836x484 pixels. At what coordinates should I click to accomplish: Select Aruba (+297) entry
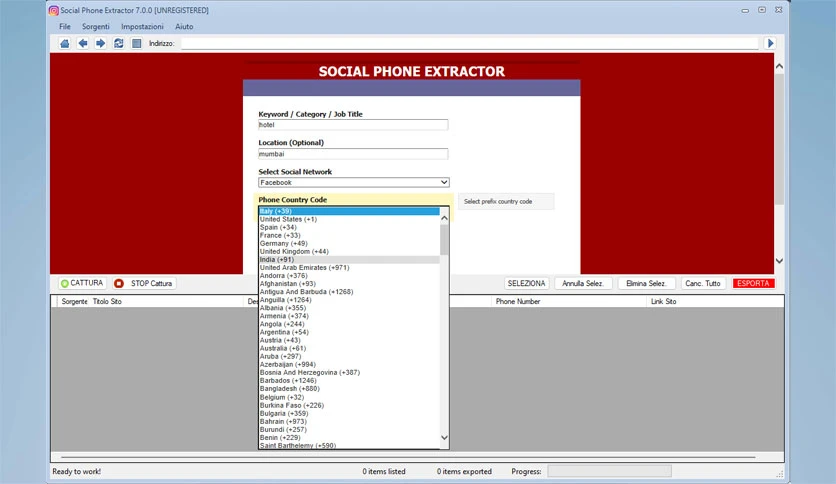pos(349,356)
